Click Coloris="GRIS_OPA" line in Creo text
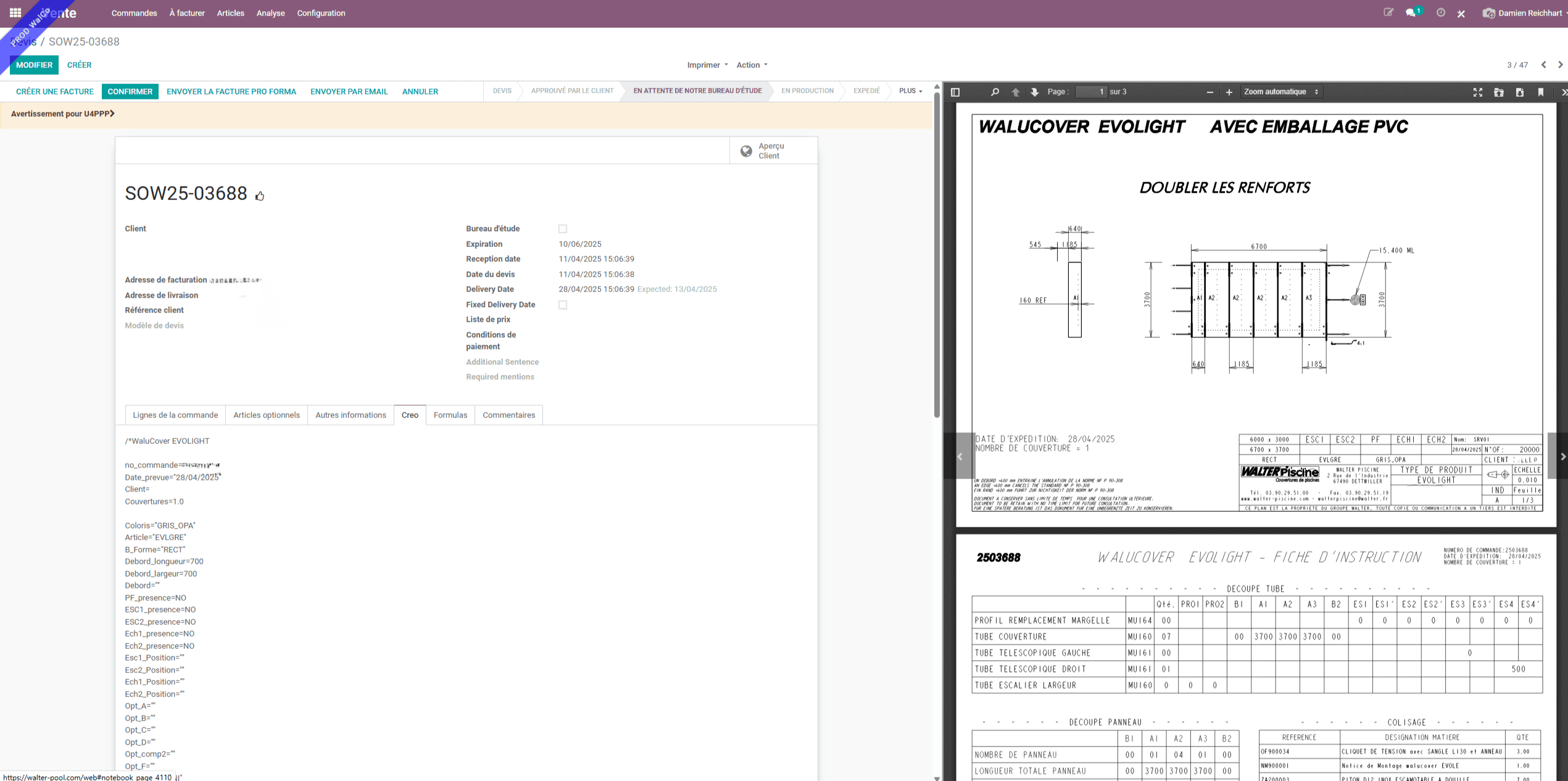 [160, 525]
